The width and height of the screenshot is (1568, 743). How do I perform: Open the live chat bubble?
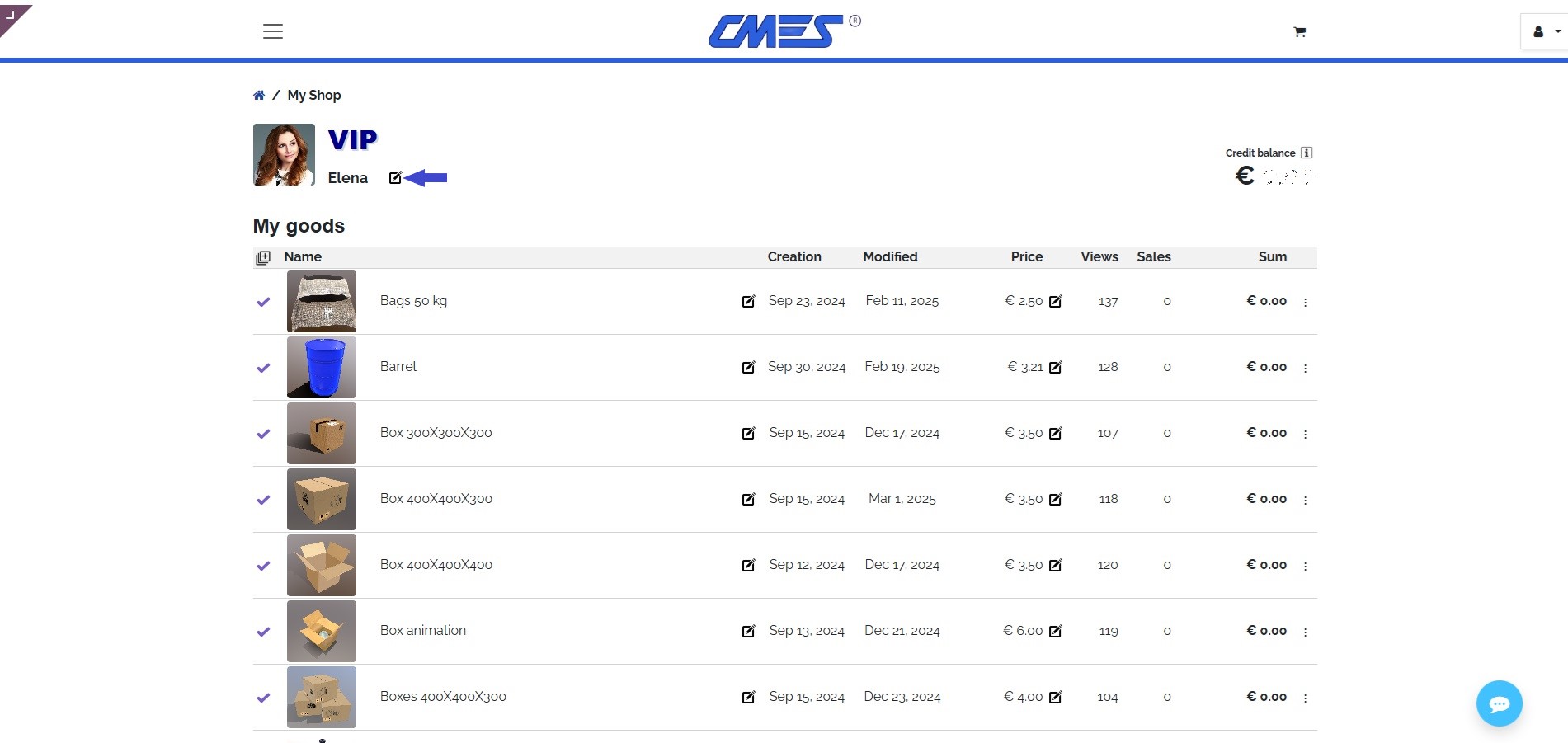pyautogui.click(x=1499, y=703)
